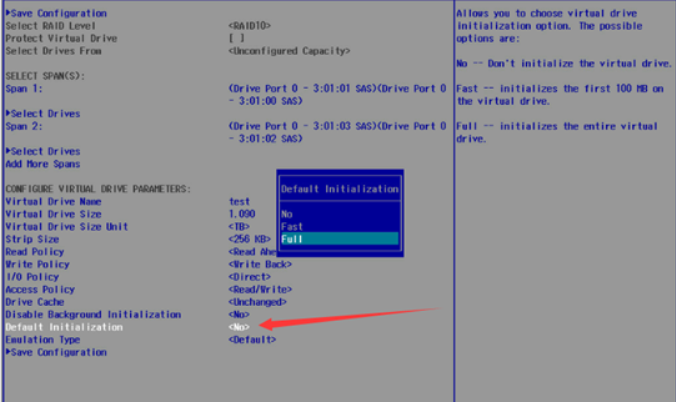This screenshot has width=676, height=402.
Task: Choose Fast in Default Initialization popup
Action: click(x=339, y=226)
